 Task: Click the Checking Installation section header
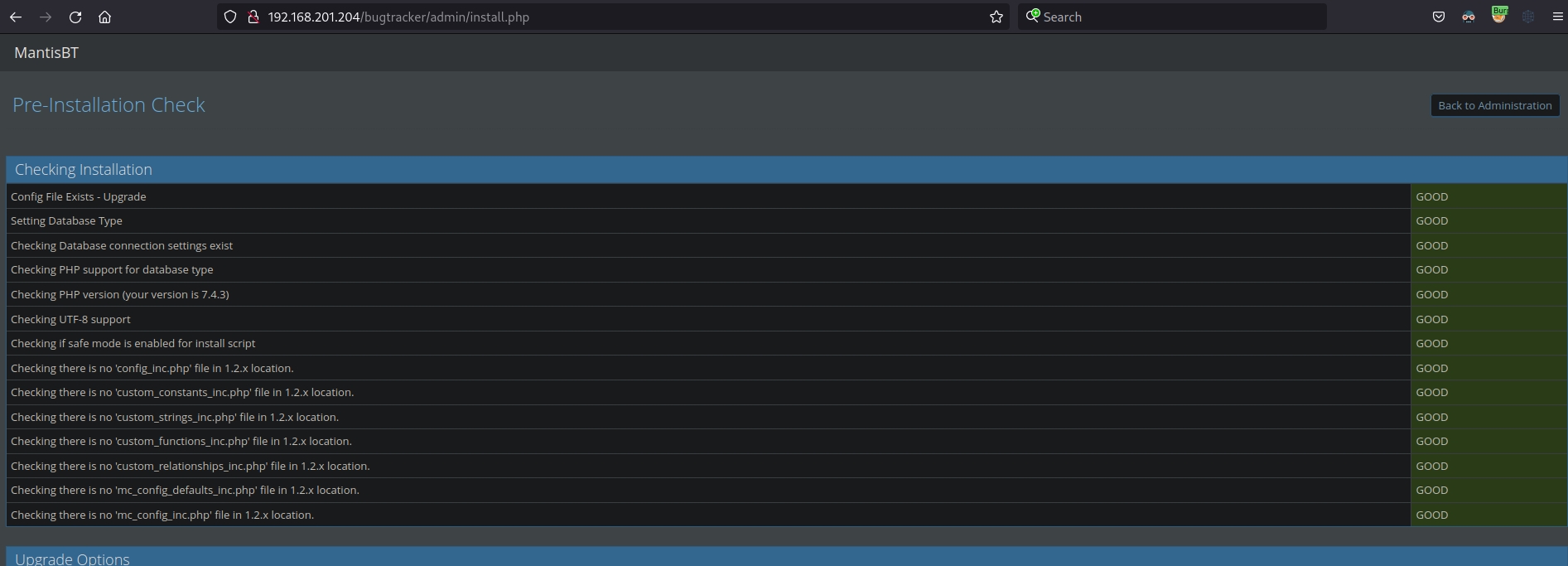84,170
